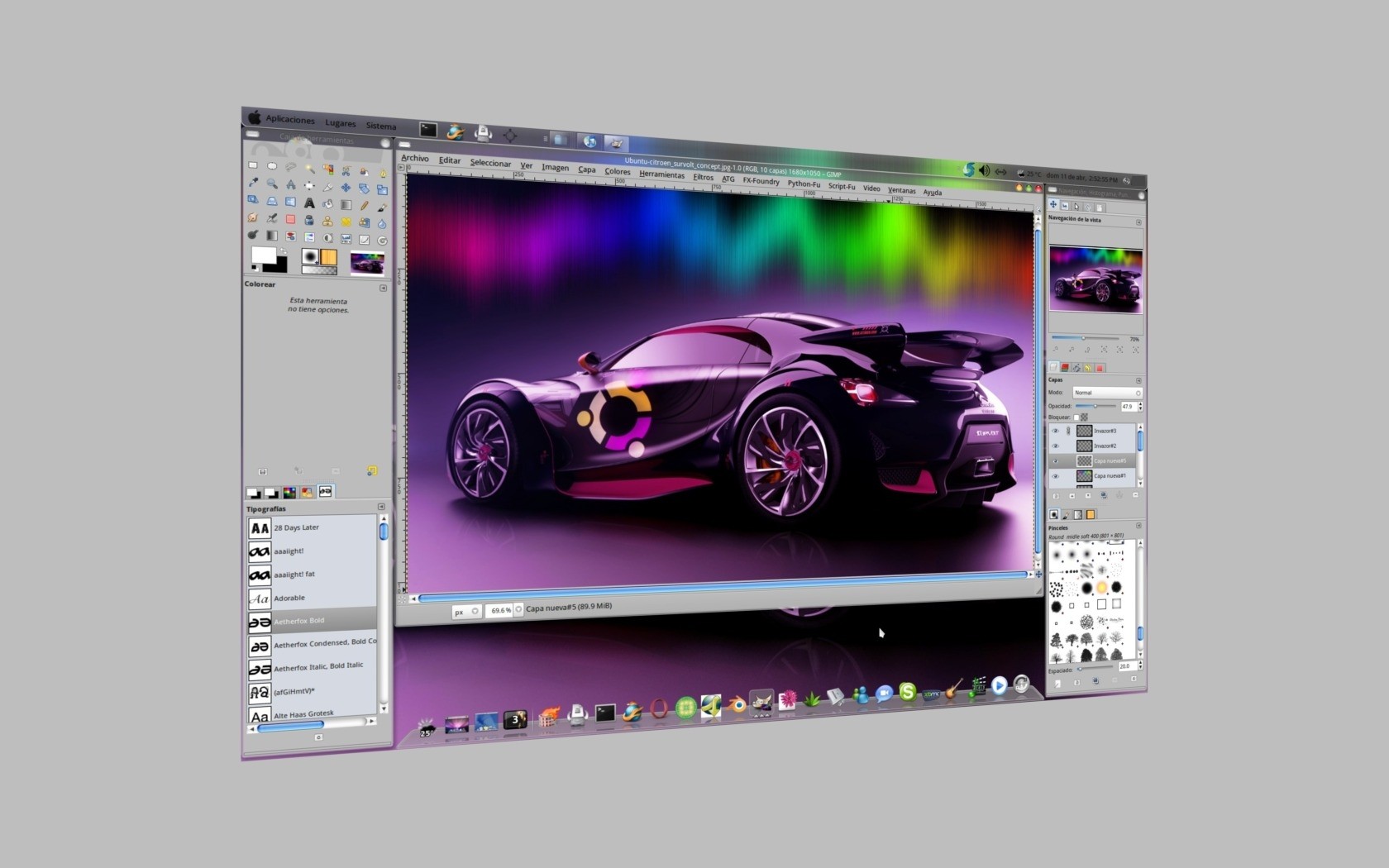Select the Rectangle Select tool

click(x=253, y=165)
